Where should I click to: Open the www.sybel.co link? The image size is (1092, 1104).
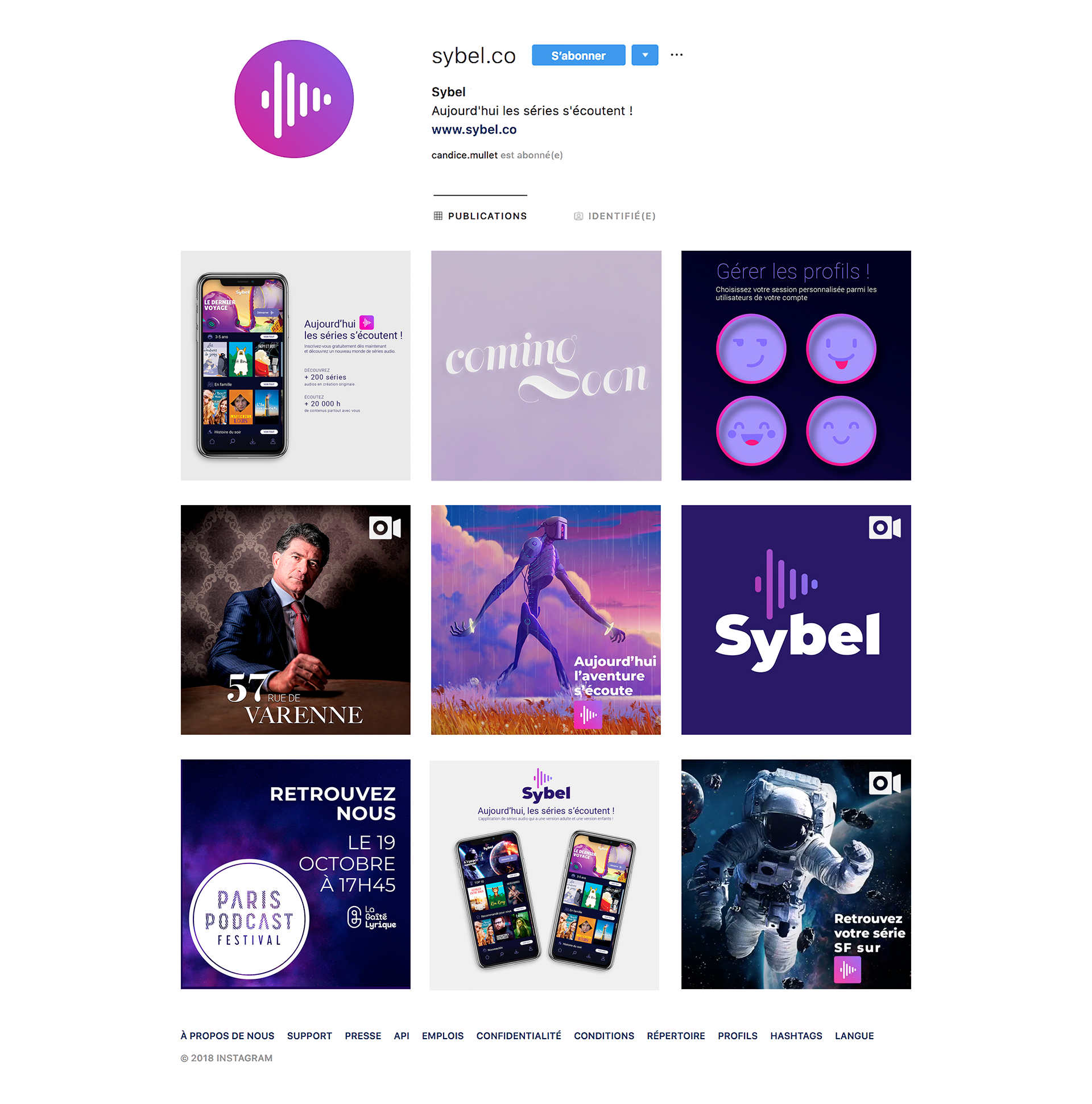(x=474, y=130)
